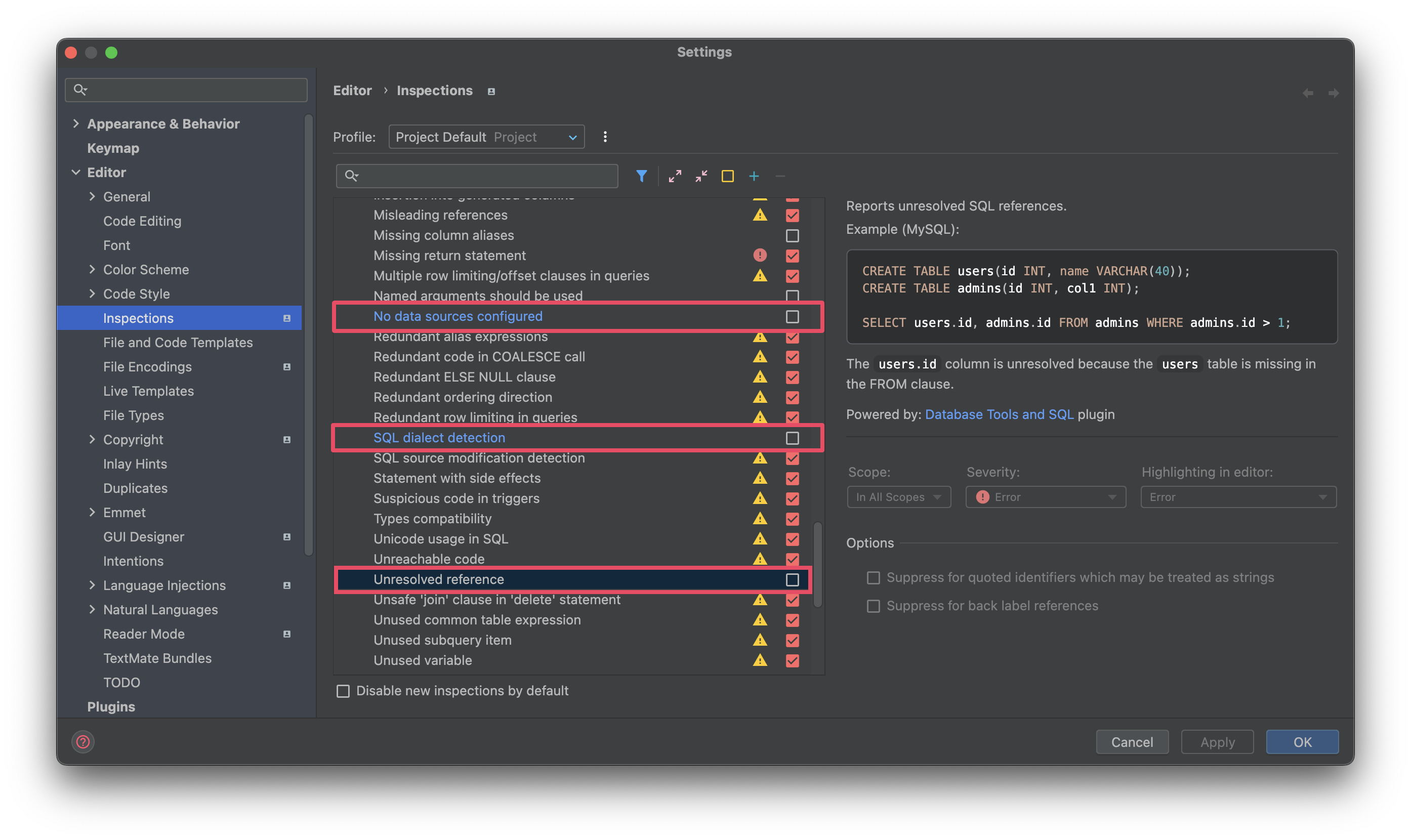
Task: Expand the Appearance & Behavior section
Action: click(76, 123)
